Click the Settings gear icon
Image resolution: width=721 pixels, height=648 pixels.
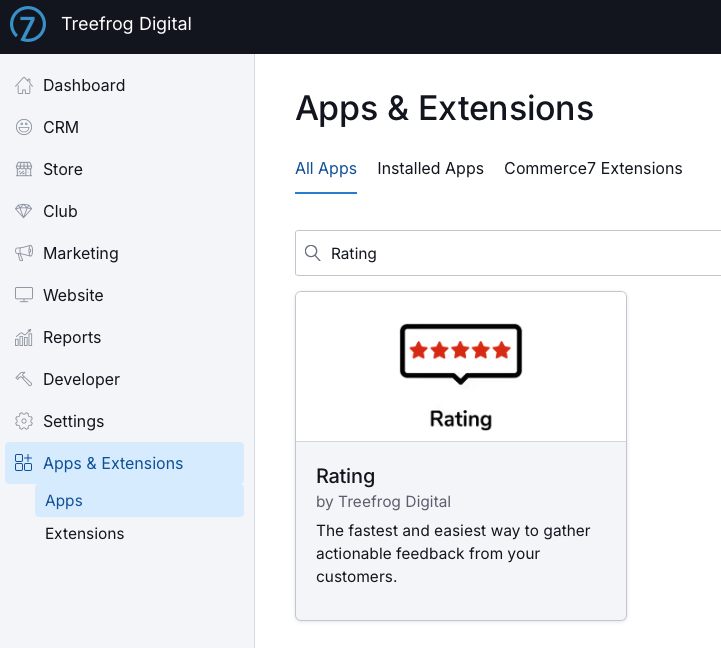point(24,421)
